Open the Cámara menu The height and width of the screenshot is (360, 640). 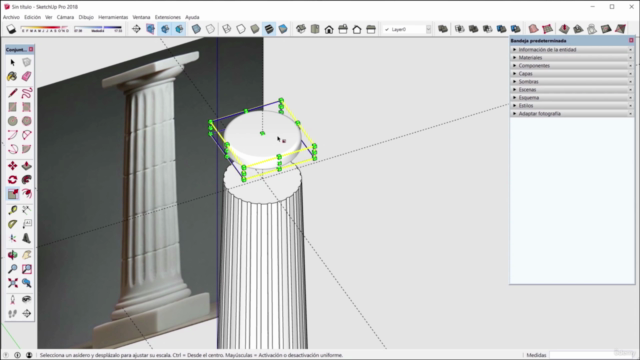65,17
